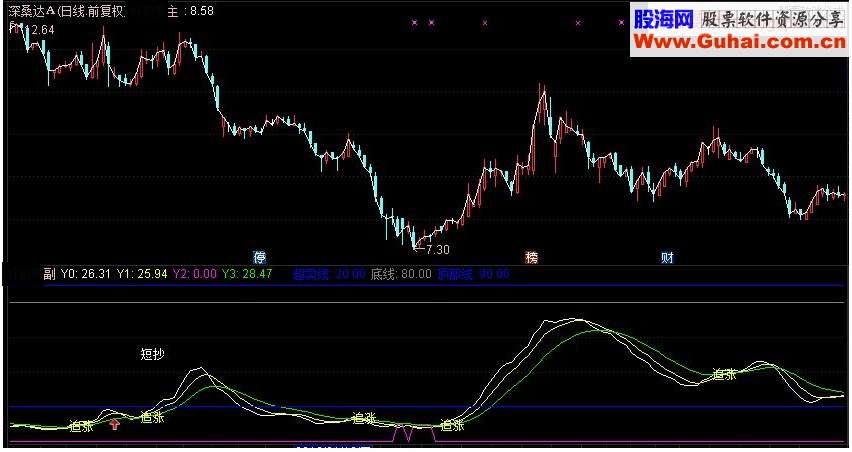Click the red 榜 event marker
This screenshot has width=852, height=452.
pos(531,257)
